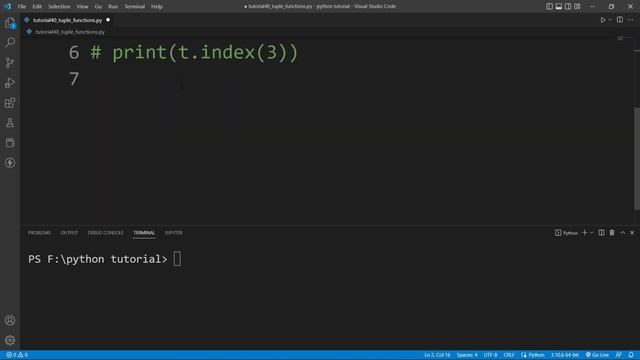Open the Explorer view in activity bar
The image size is (640, 360).
tap(10, 23)
